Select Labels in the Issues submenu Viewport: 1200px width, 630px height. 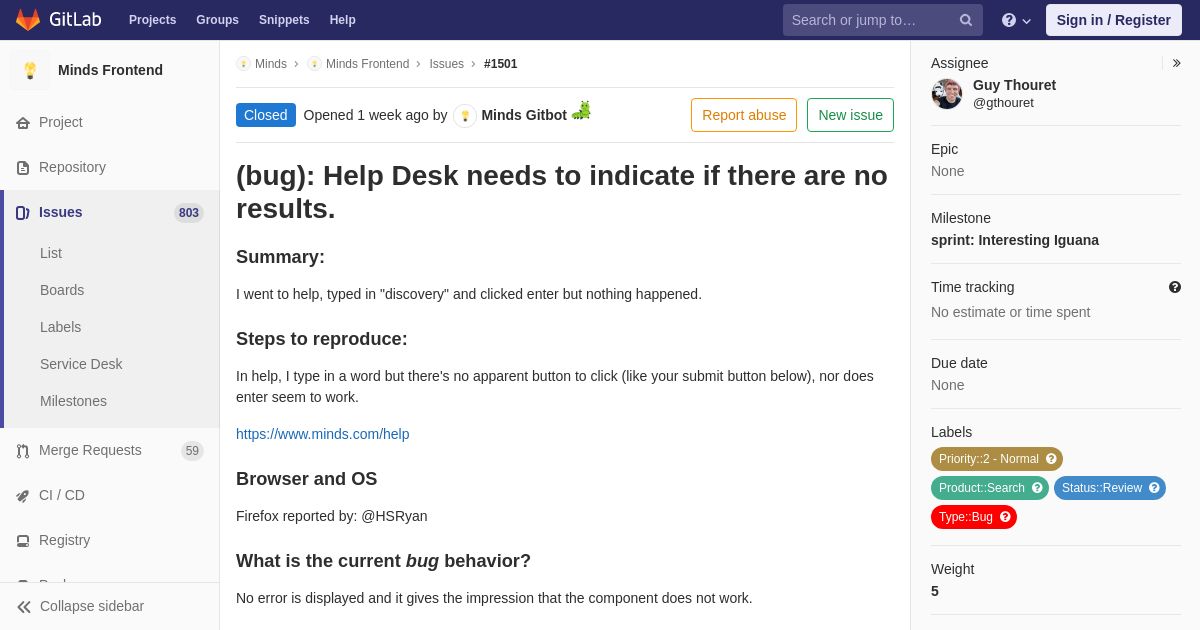[60, 327]
